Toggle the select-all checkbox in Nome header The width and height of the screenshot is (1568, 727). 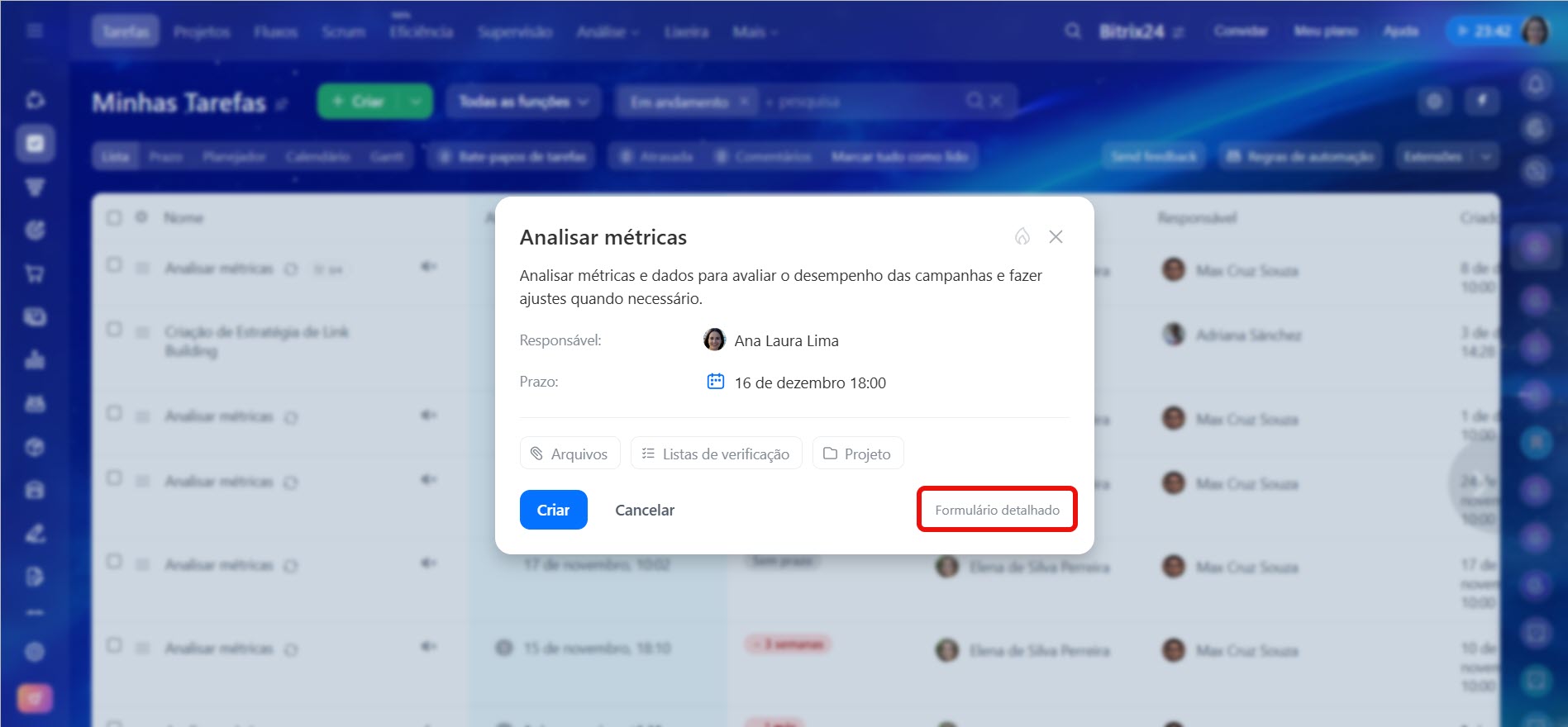click(114, 217)
